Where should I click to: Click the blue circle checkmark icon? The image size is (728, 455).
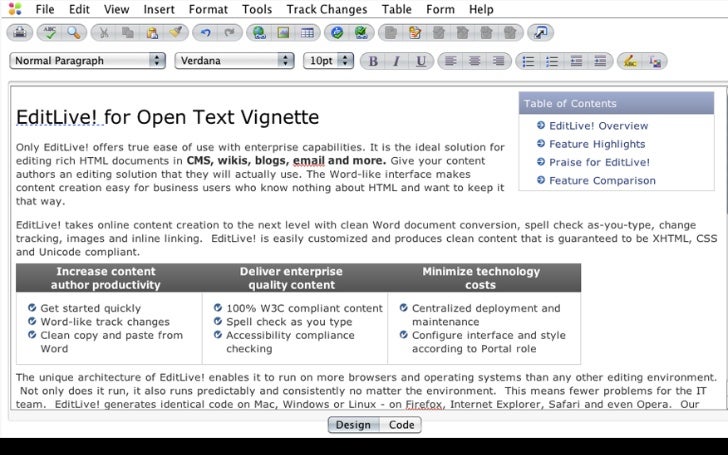(337, 32)
